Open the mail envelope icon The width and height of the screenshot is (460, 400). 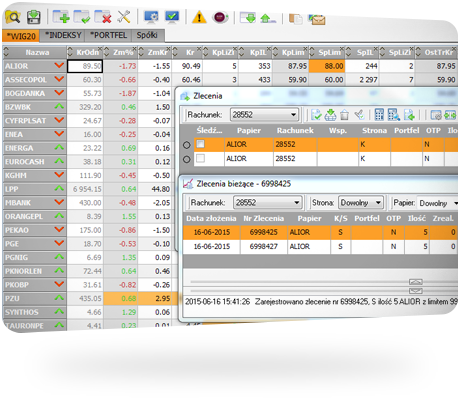tap(317, 20)
